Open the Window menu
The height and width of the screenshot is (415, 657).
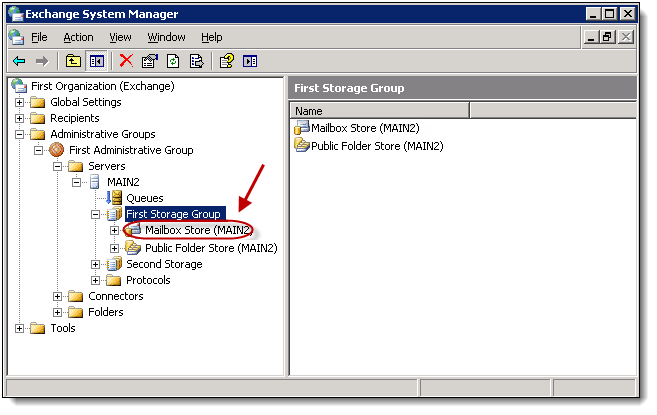[166, 37]
